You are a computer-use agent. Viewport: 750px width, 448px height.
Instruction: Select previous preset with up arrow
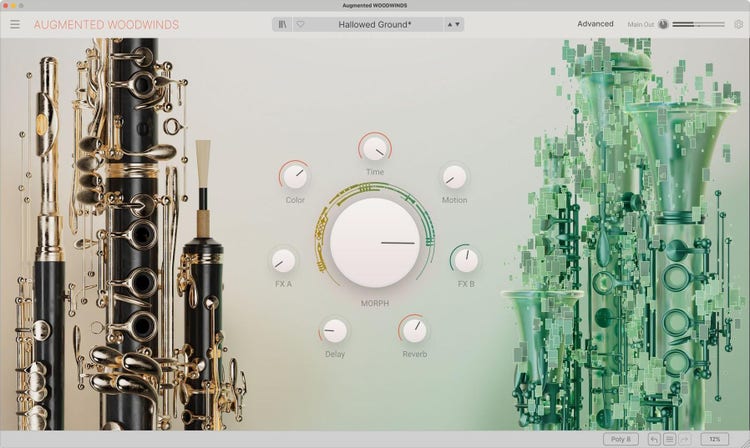coord(449,24)
